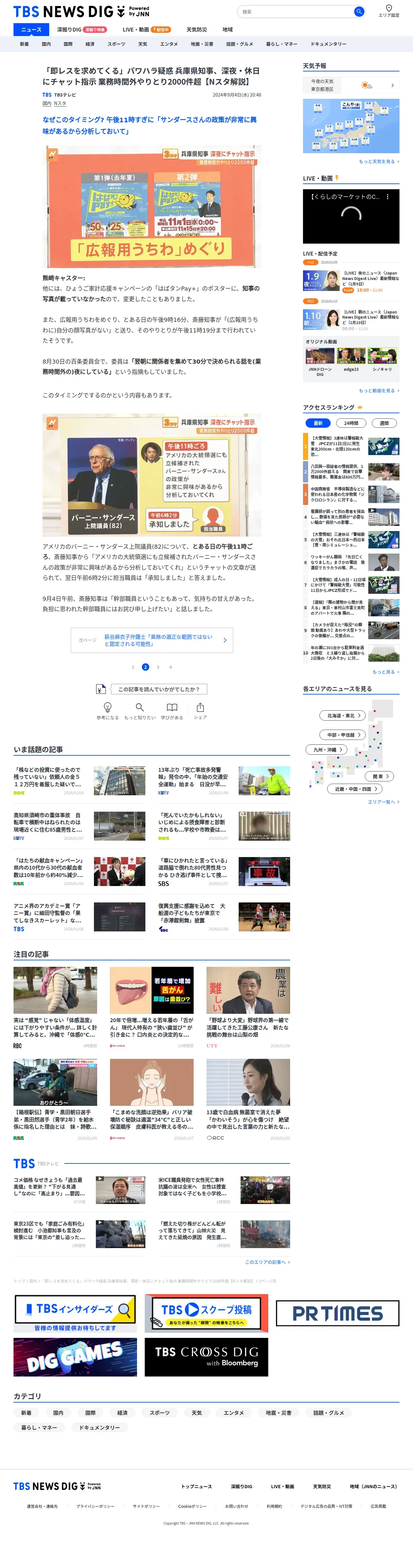Click the footer TBS NEWS DIG logo

pos(57,1486)
